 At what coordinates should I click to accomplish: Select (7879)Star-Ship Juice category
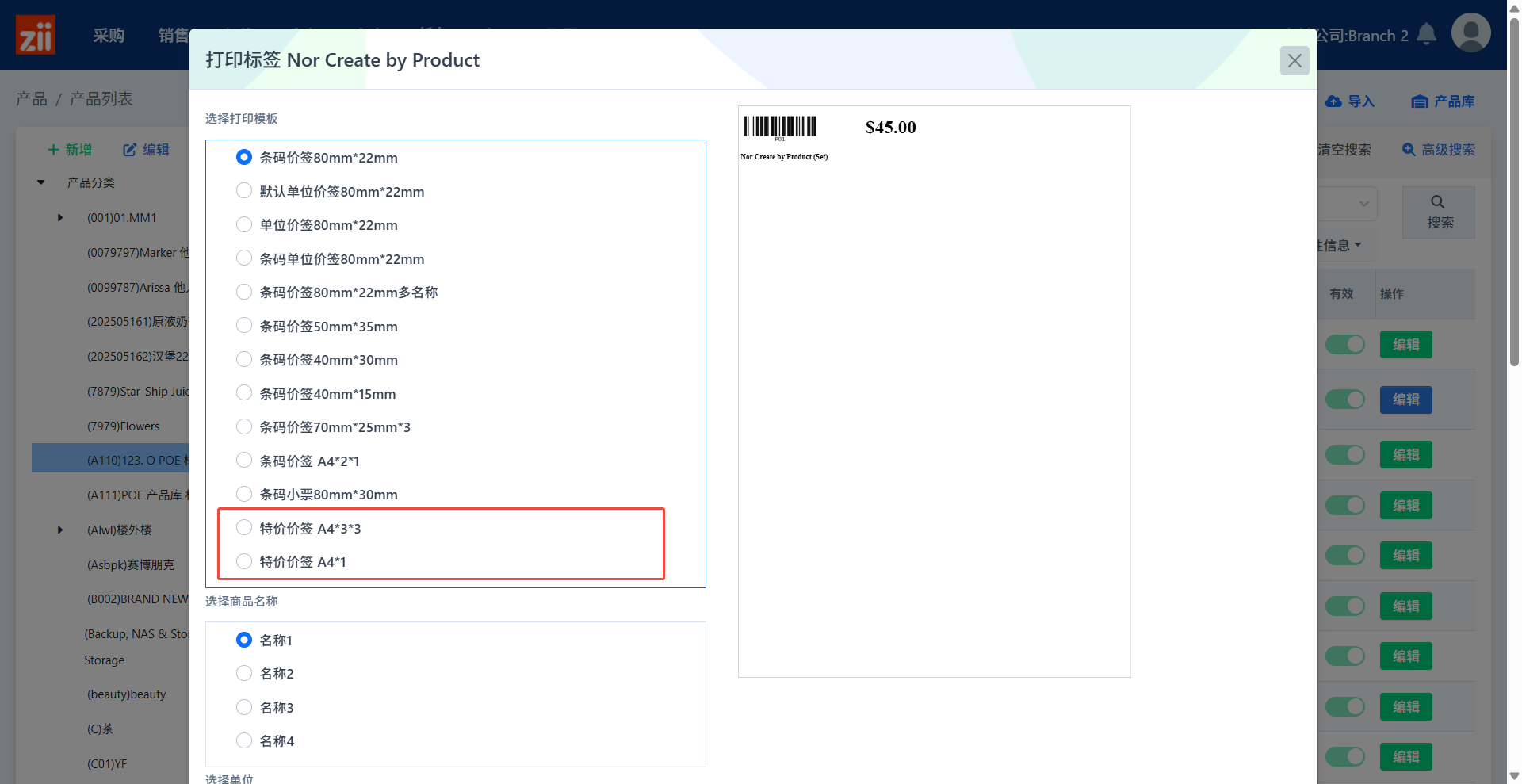pyautogui.click(x=138, y=392)
